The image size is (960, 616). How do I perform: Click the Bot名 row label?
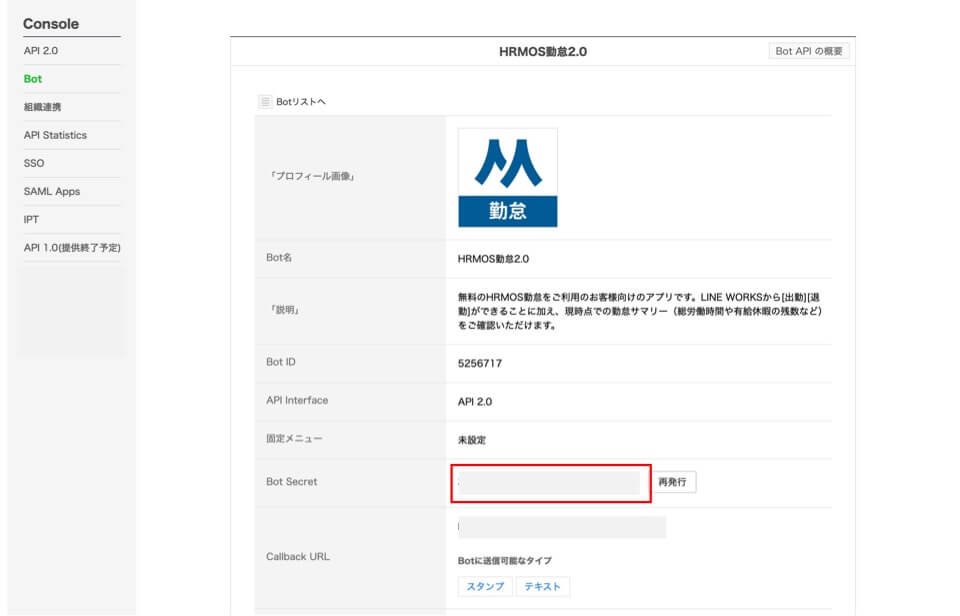[x=279, y=258]
